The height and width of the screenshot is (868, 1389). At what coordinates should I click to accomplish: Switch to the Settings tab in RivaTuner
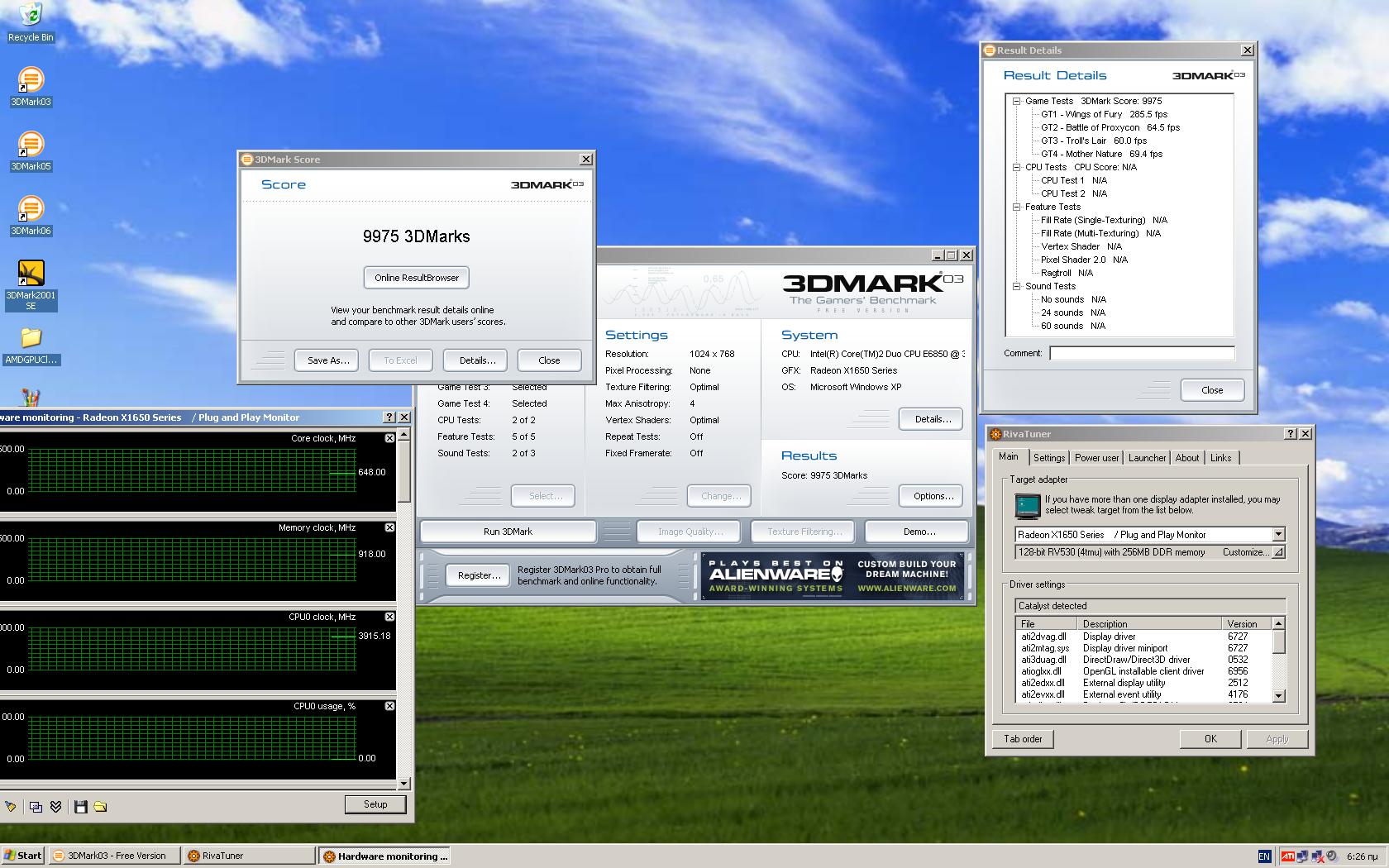[x=1049, y=458]
